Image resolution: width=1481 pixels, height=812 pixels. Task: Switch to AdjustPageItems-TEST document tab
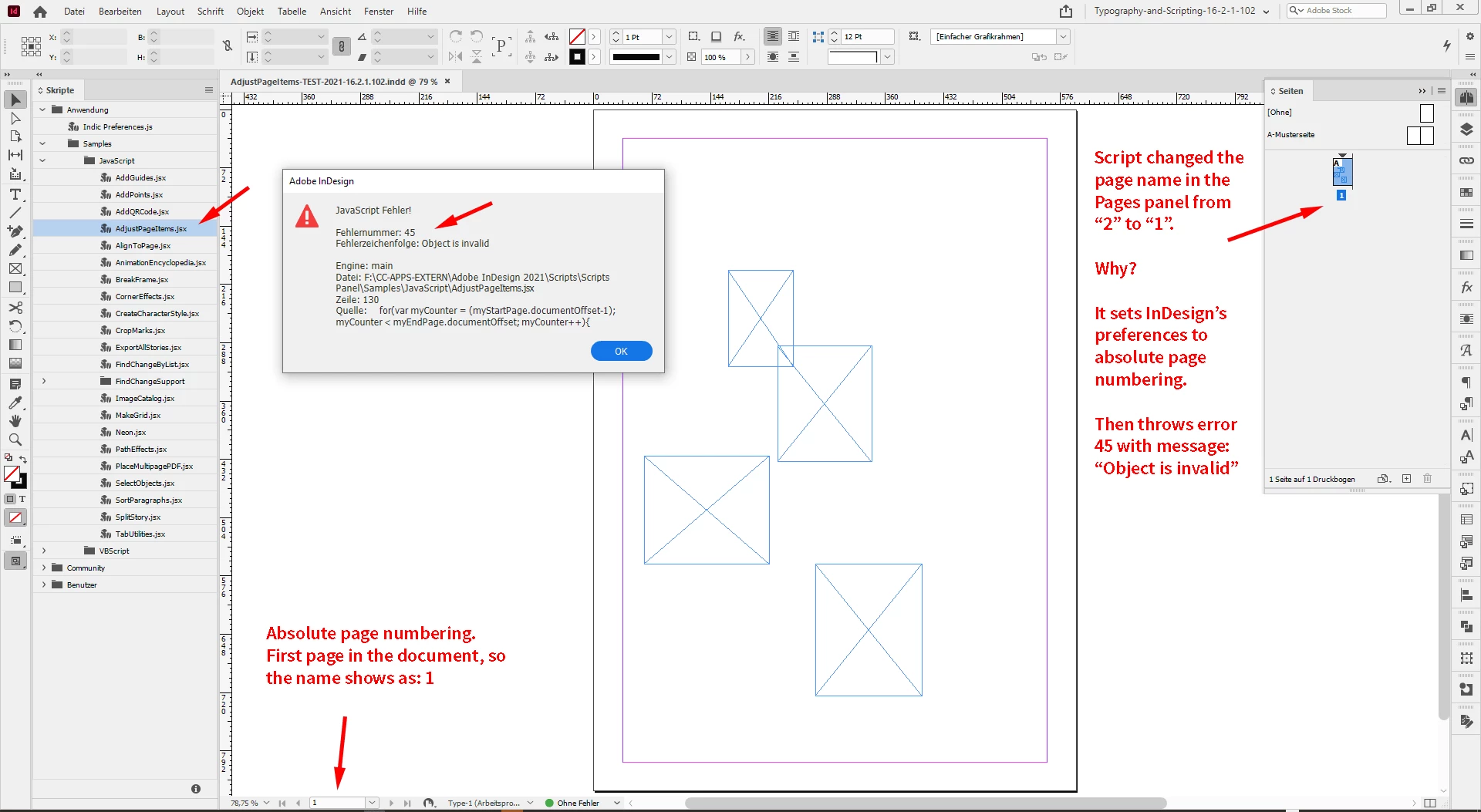pos(334,81)
